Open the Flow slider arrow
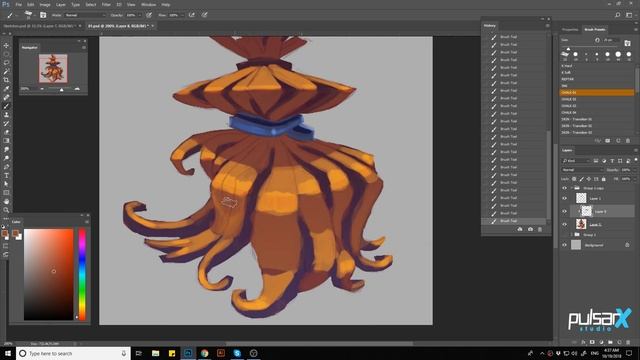Image resolution: width=640 pixels, height=360 pixels. tap(182, 15)
